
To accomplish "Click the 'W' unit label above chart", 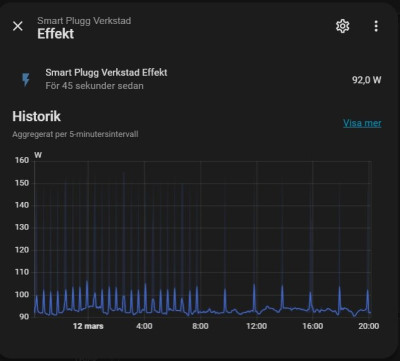I will coord(38,155).
